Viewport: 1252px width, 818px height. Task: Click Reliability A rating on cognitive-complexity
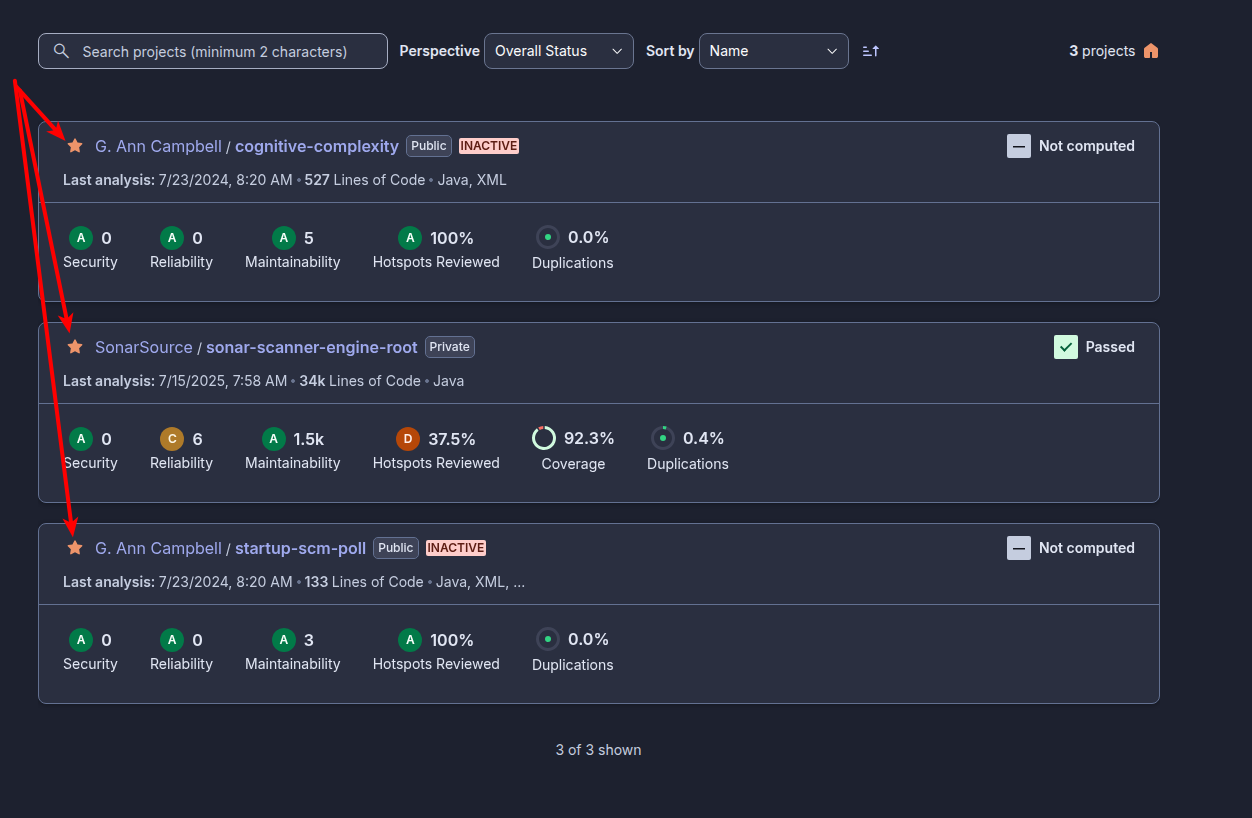click(172, 238)
